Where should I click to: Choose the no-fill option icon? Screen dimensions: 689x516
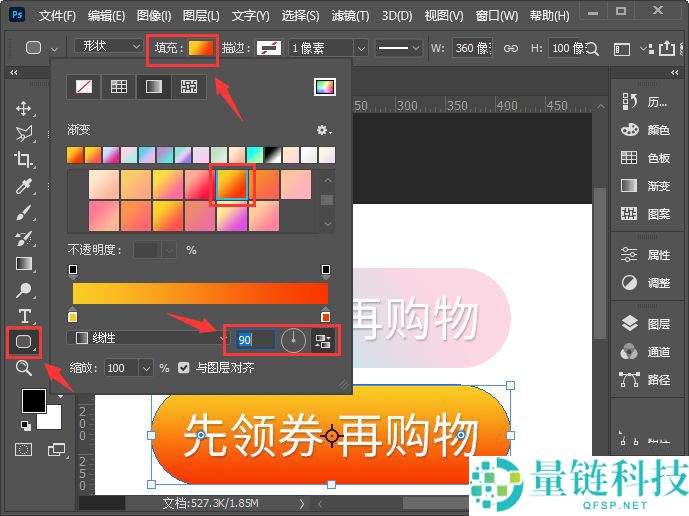coord(84,87)
